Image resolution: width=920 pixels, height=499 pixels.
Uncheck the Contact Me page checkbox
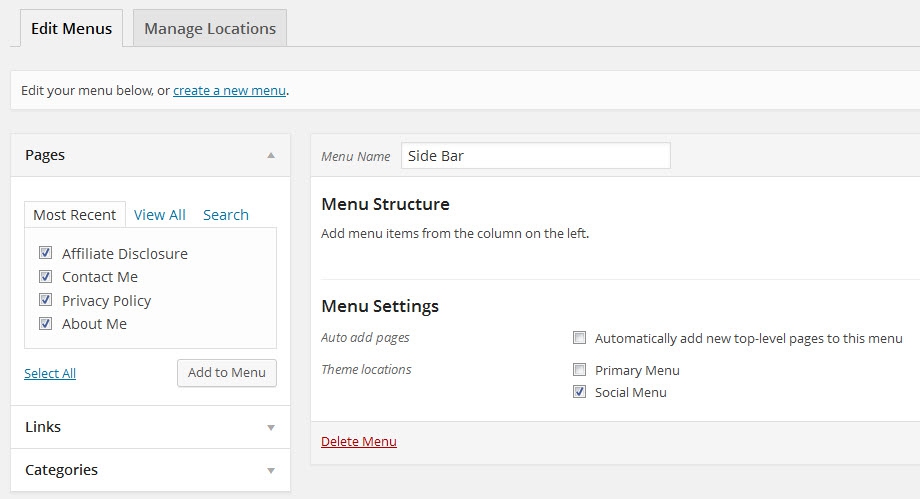coord(45,276)
